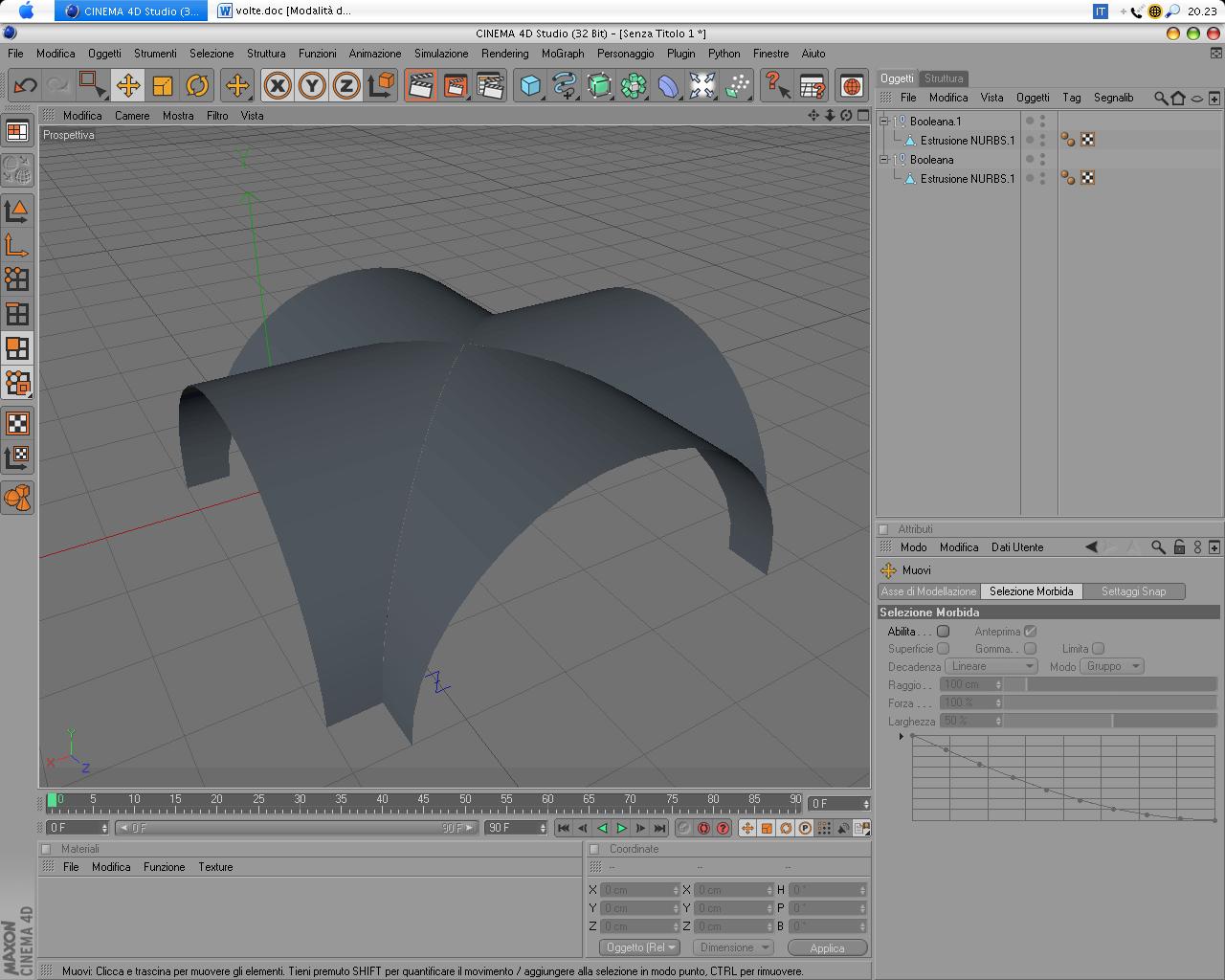Screen dimensions: 1225x980
Task: Open the Decadenza Lineare dropdown
Action: (x=991, y=666)
